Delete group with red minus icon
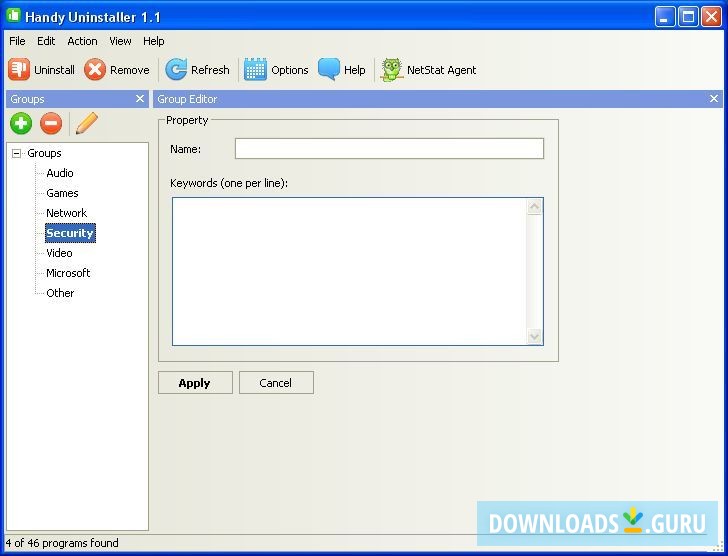This screenshot has height=556, width=728. coord(51,123)
